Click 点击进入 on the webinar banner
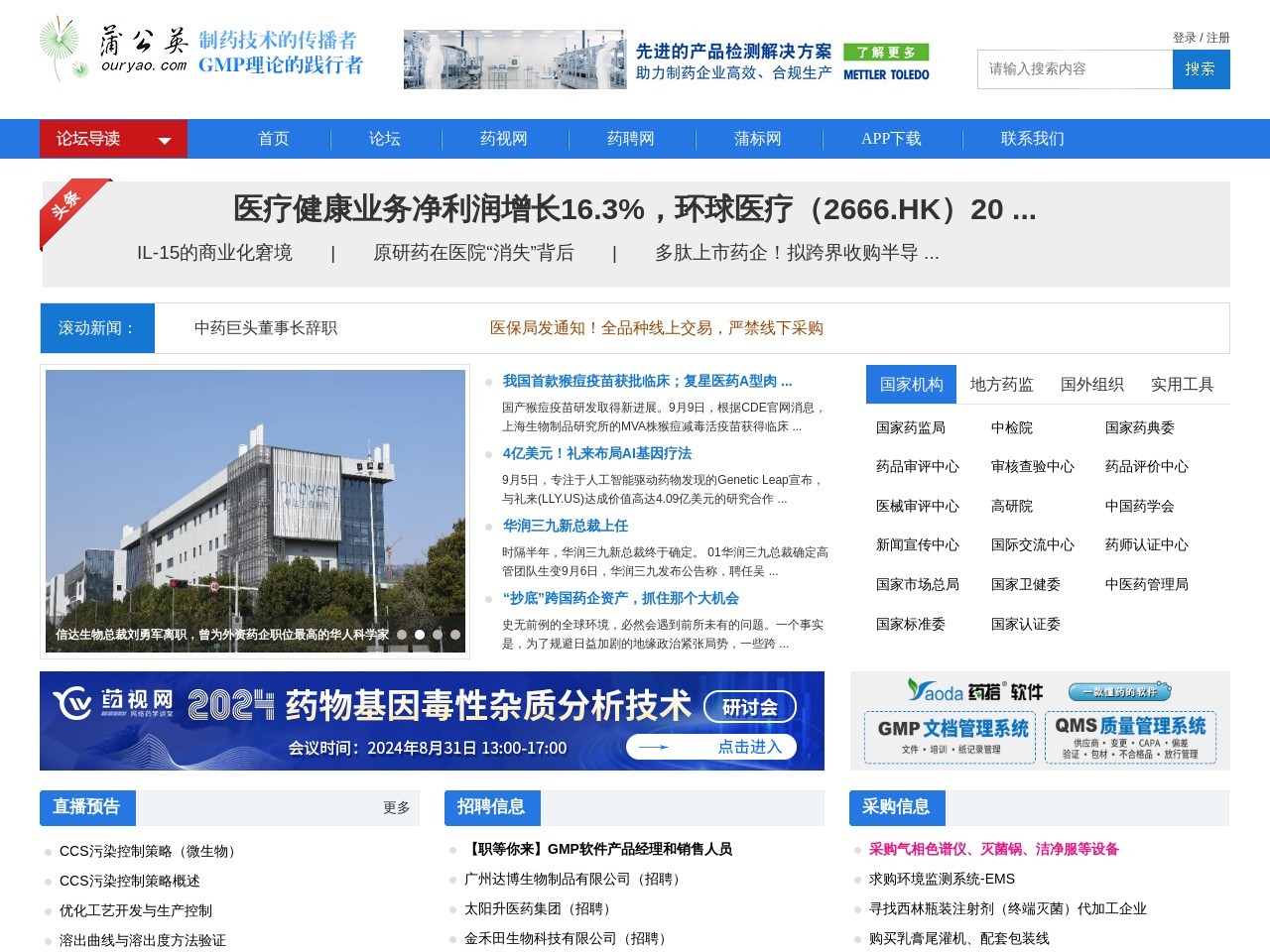The image size is (1270, 952). coord(750,747)
